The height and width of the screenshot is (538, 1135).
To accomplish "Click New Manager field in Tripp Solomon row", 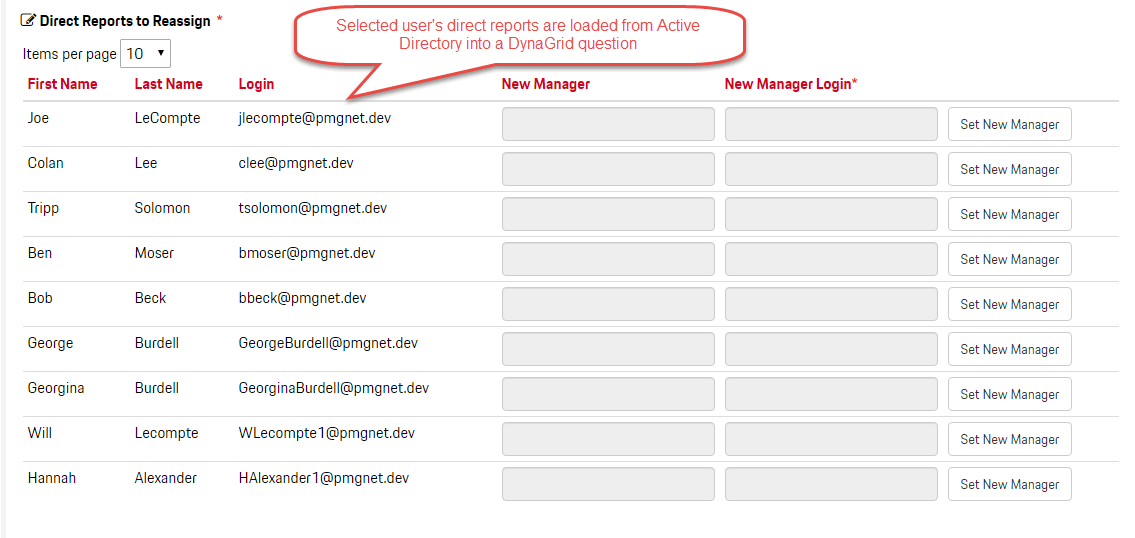I will tap(608, 214).
